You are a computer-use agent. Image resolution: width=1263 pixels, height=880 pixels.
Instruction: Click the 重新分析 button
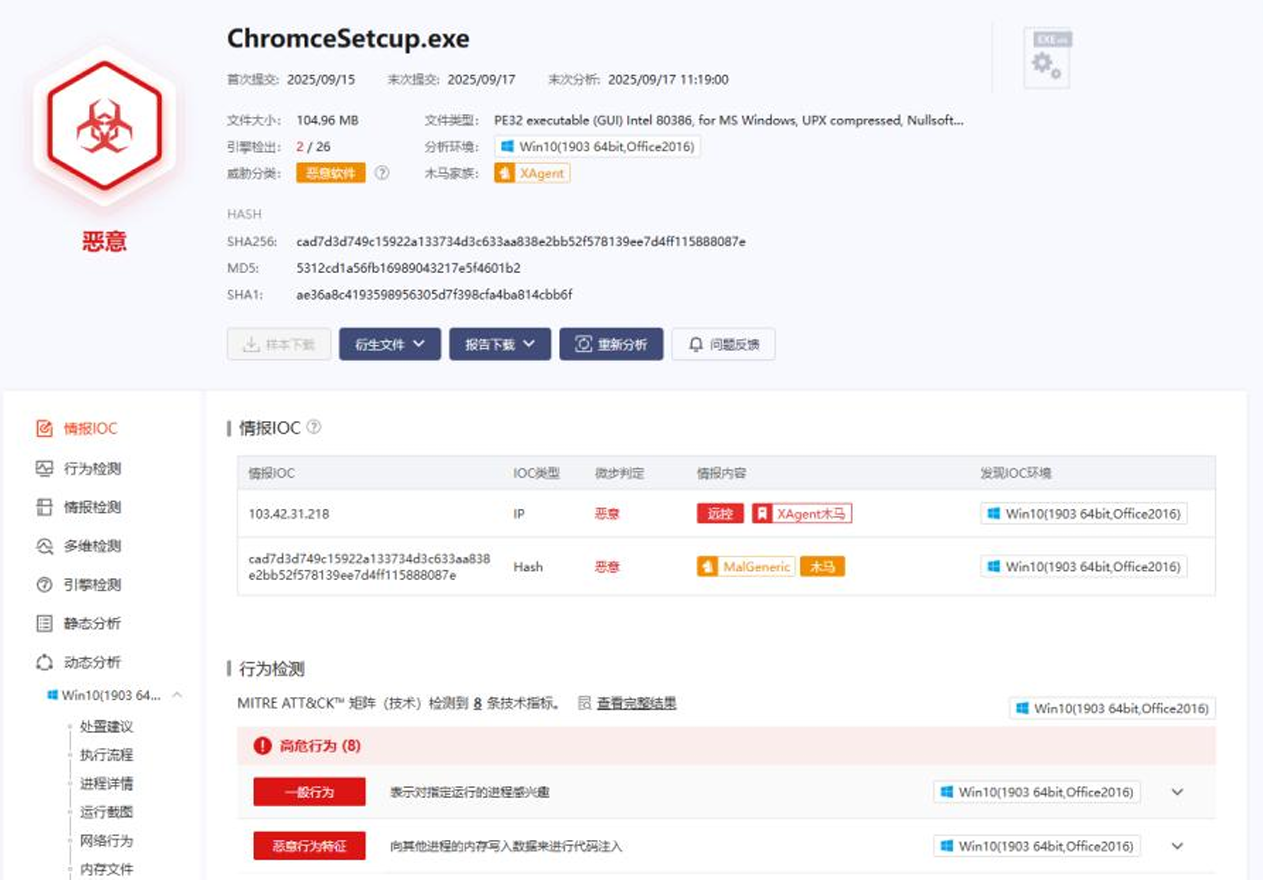click(611, 344)
